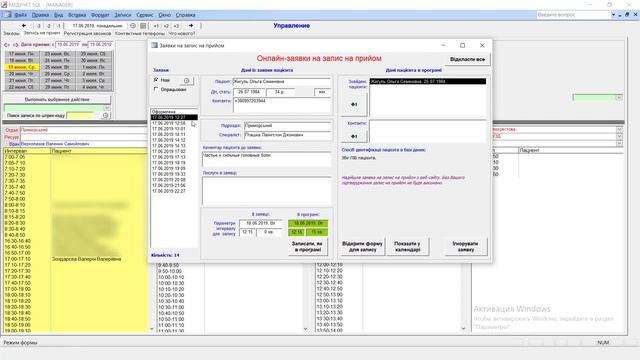The height and width of the screenshot is (360, 640).
Task: Open the Сервис menu
Action: coord(145,15)
